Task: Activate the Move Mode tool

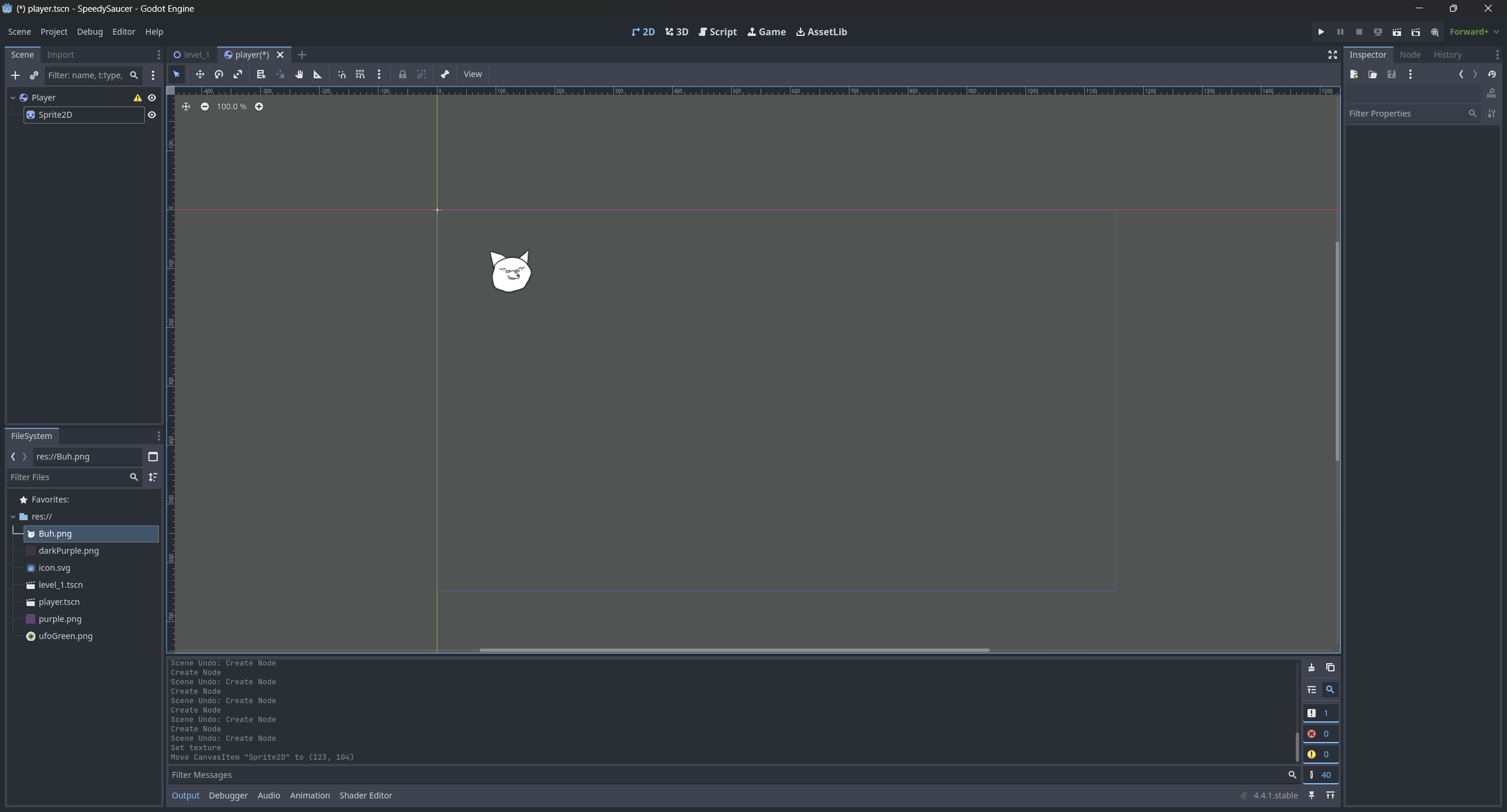Action: 200,74
